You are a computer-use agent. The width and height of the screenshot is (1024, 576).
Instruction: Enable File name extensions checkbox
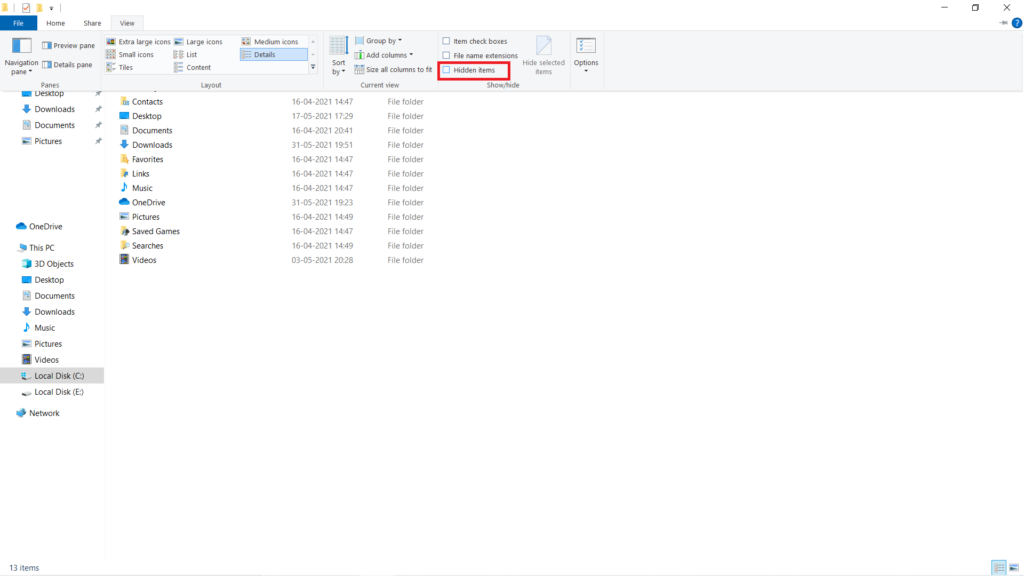447,56
